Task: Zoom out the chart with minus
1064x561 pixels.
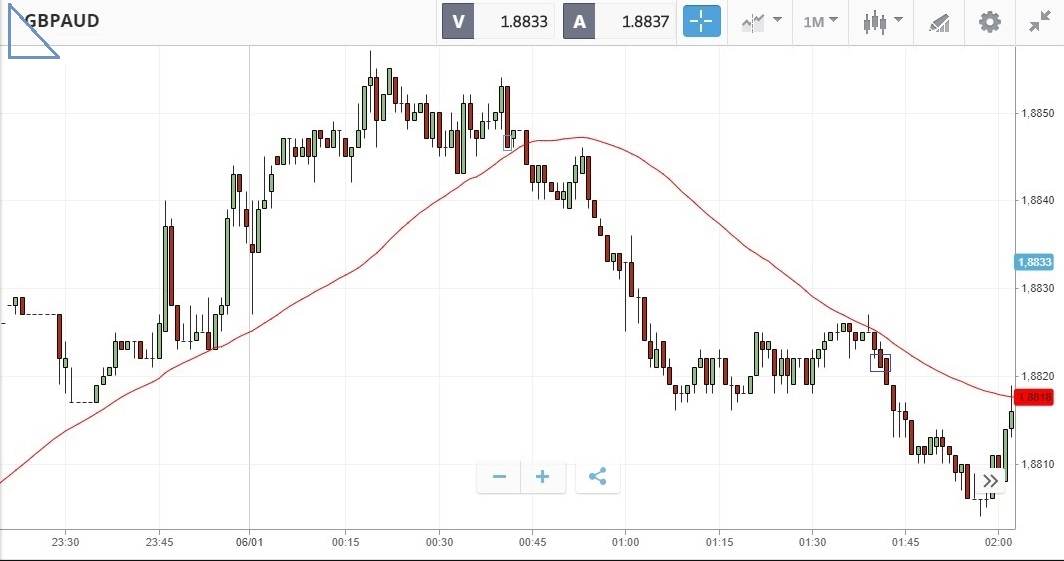Action: [499, 477]
